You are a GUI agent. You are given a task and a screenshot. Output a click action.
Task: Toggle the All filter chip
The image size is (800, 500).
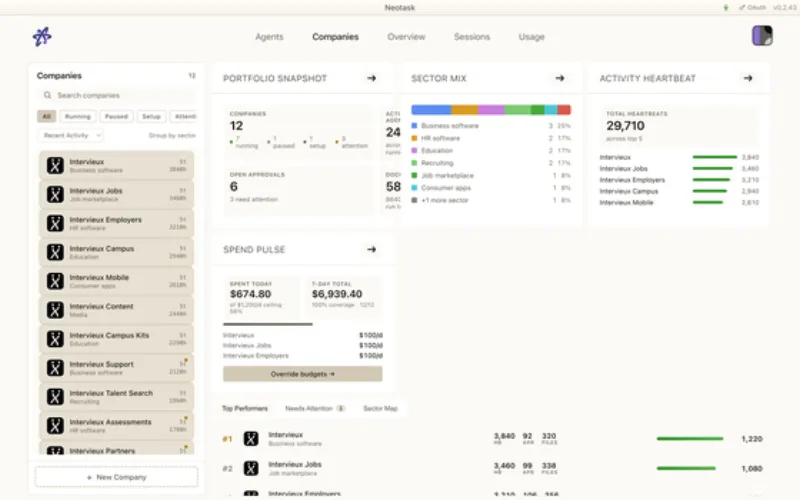click(46, 116)
